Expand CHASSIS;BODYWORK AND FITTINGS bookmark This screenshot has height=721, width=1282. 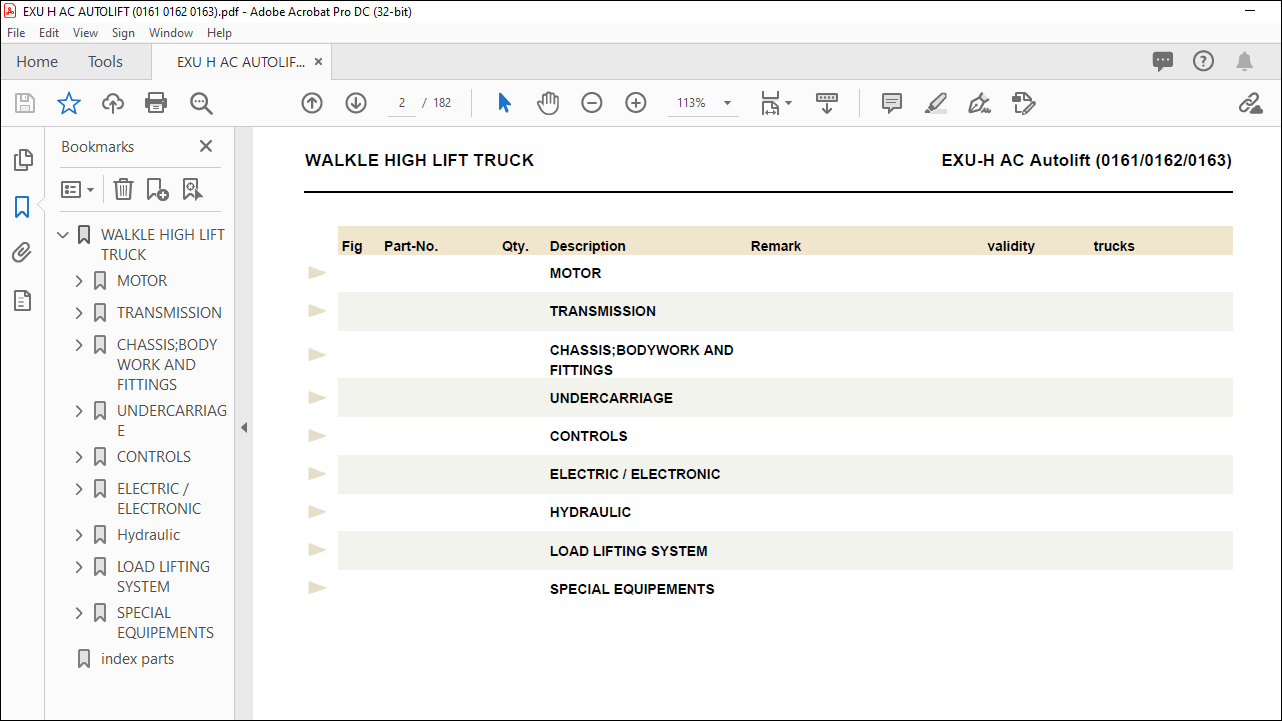point(80,345)
